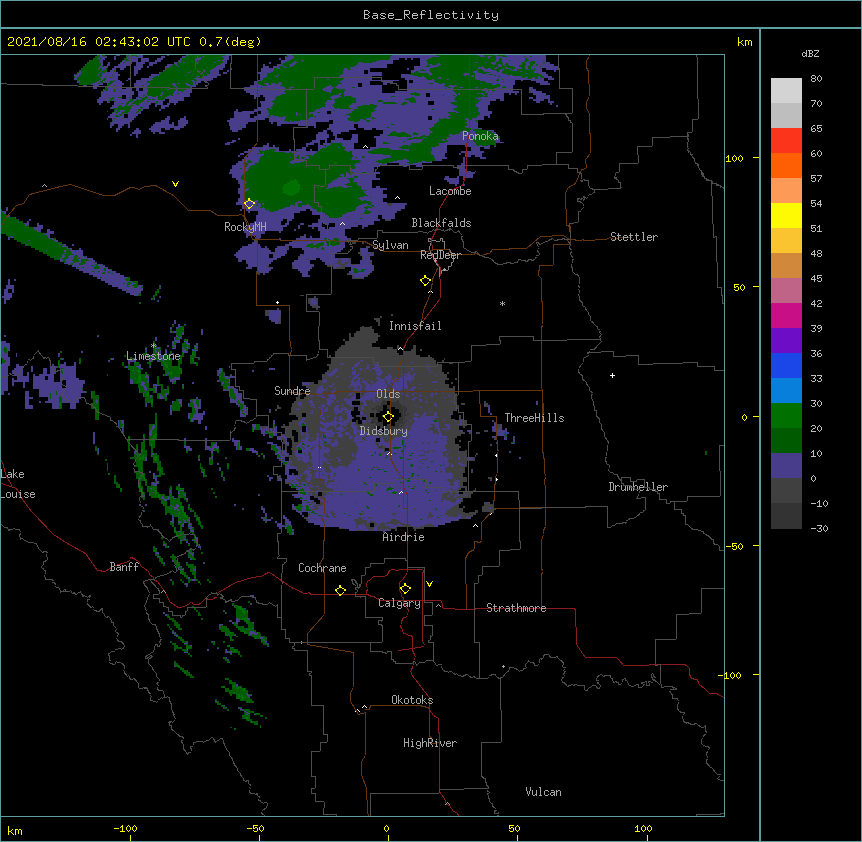Select the blue 33-36 dBZ legend band

[786, 365]
